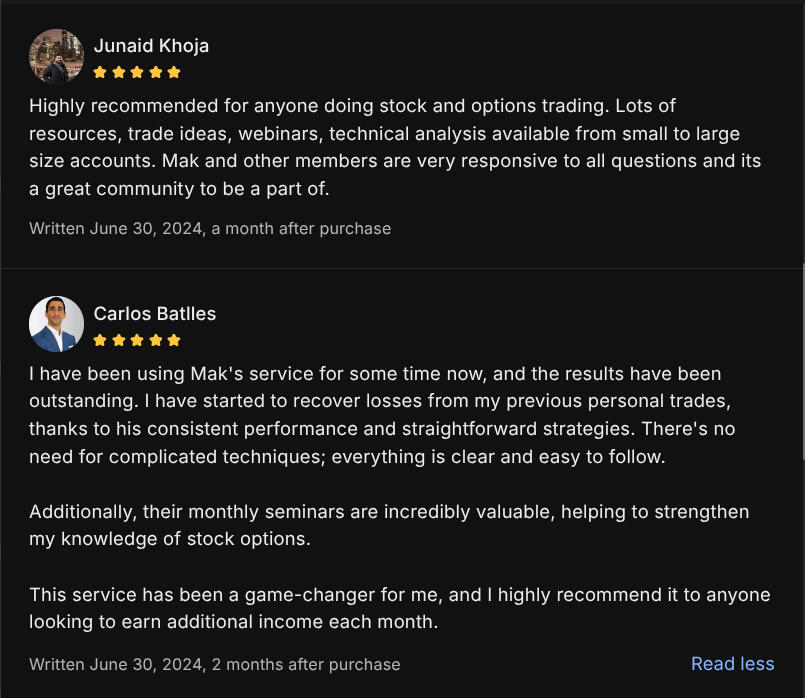Click the fourth star in Junaid Khoja's rating

coord(156,72)
